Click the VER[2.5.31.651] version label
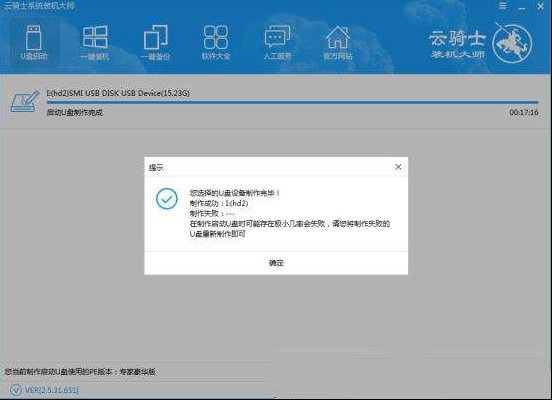 51,390
